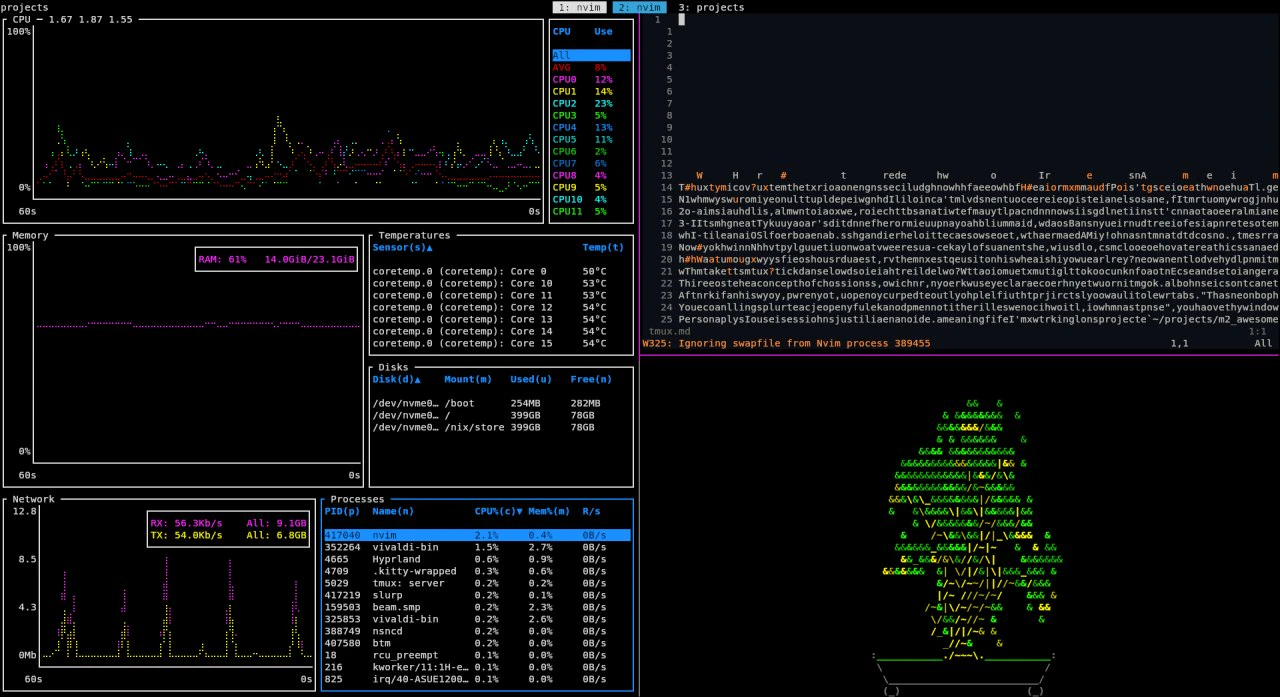
Task: Select the disk row mounted at /
Action: 501,415
